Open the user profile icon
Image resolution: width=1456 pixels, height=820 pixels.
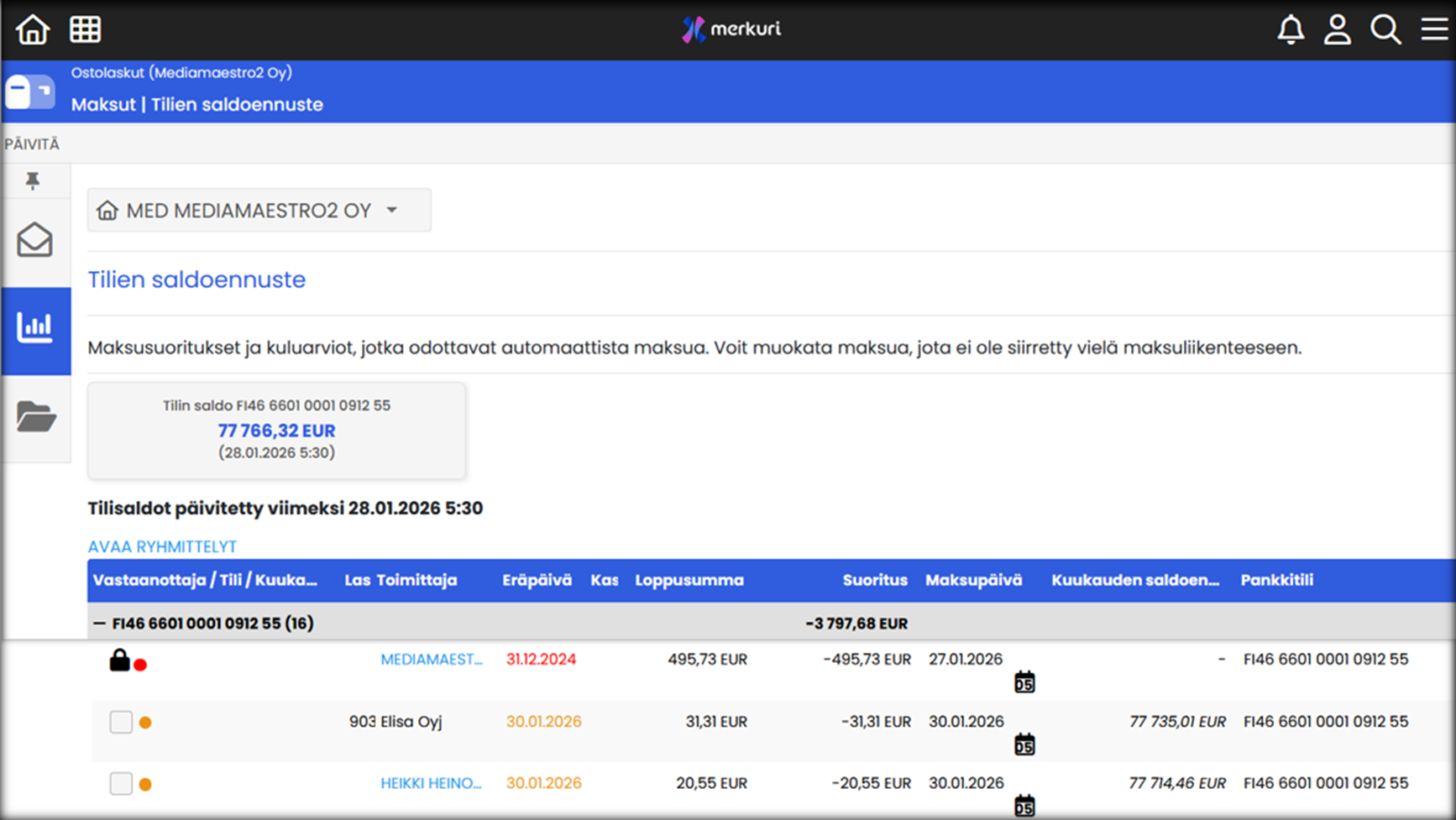(x=1338, y=29)
